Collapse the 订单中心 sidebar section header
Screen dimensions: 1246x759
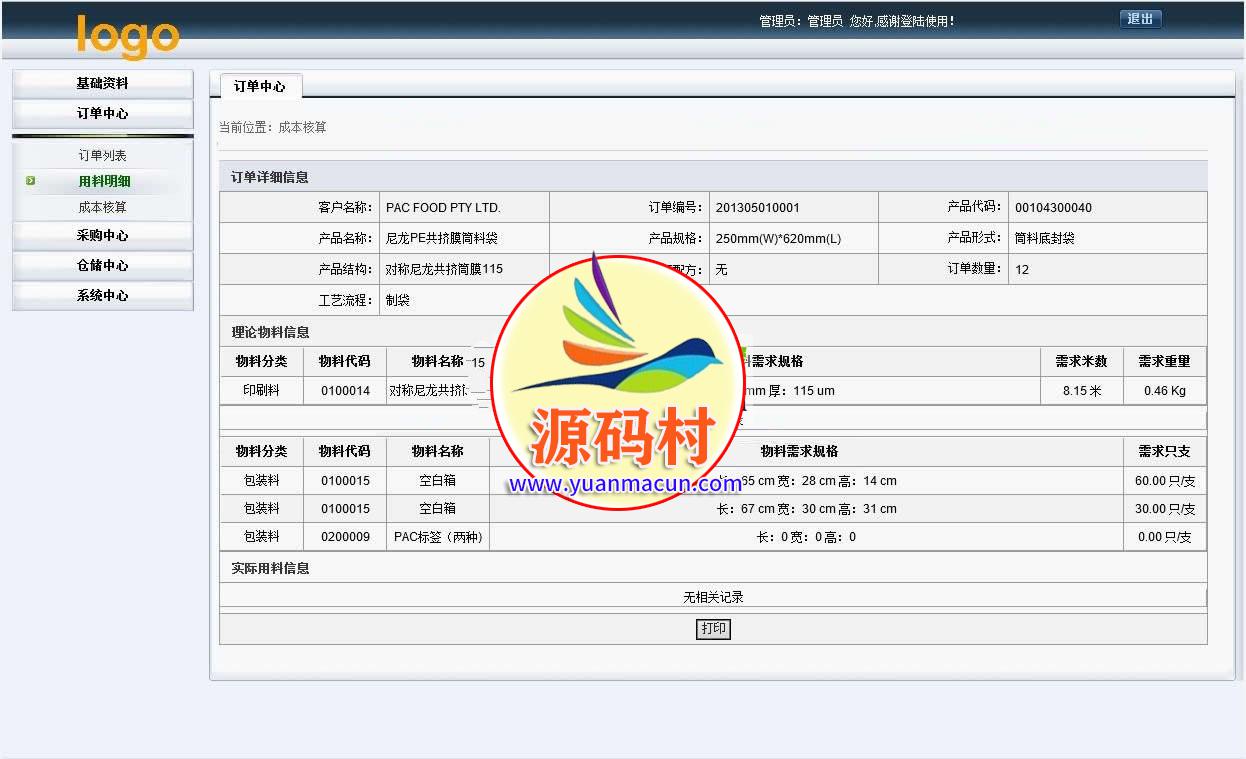tap(102, 114)
